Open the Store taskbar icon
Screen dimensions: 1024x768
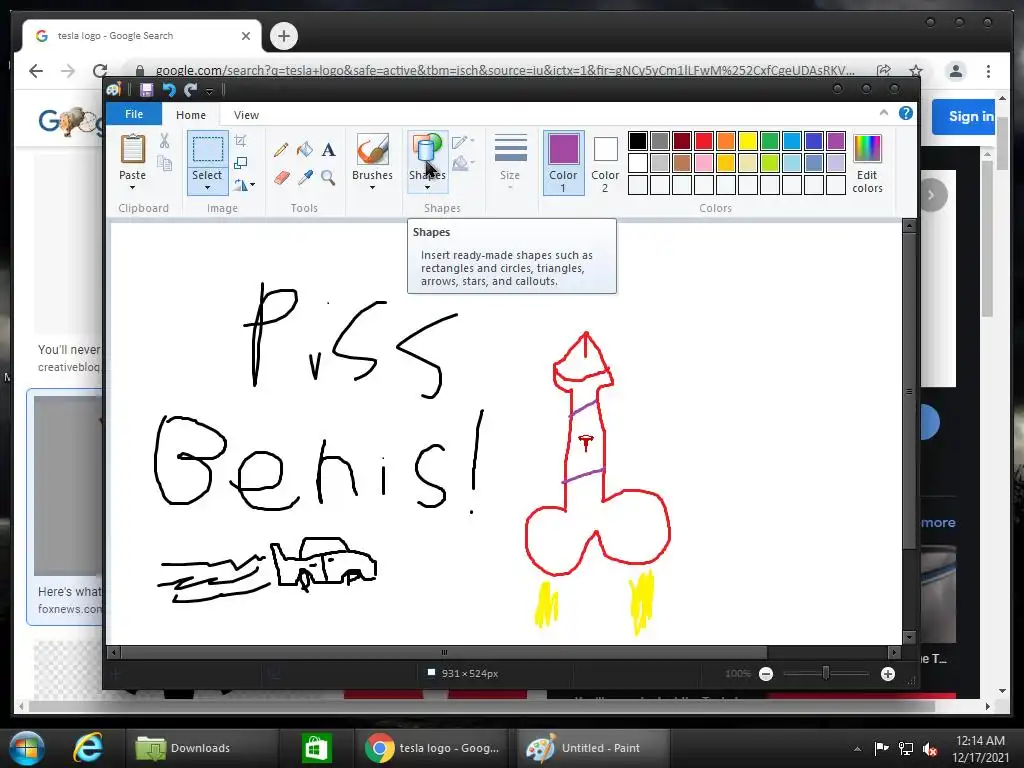point(317,748)
